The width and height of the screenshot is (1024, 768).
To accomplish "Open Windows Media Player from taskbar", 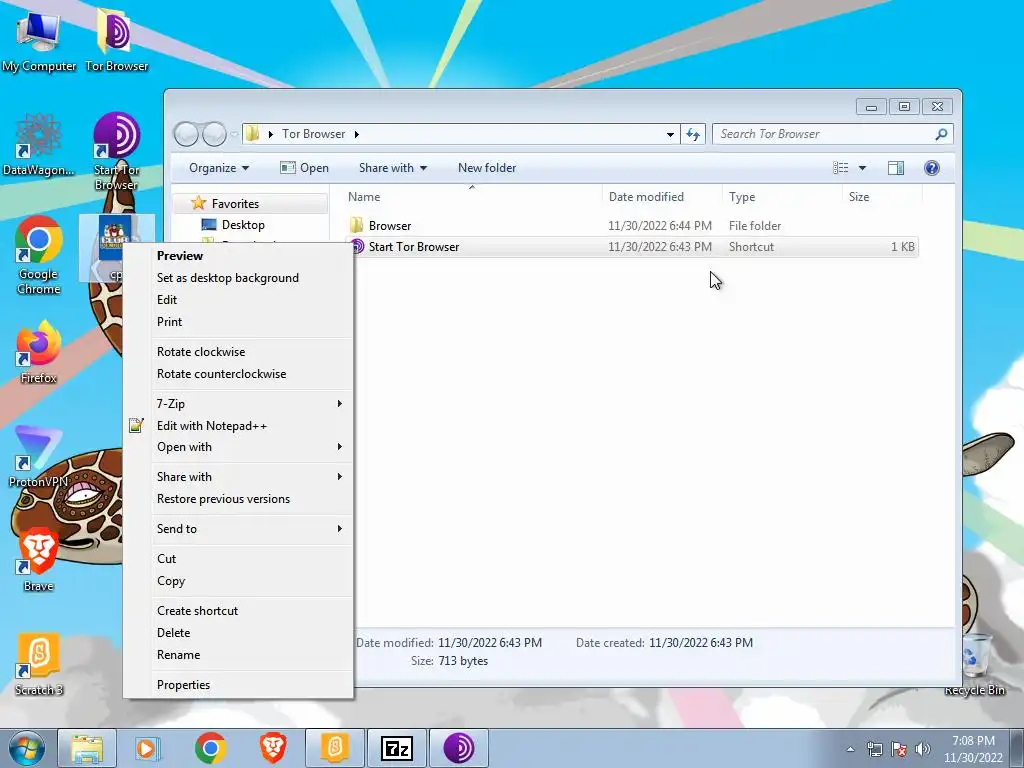I will 148,748.
